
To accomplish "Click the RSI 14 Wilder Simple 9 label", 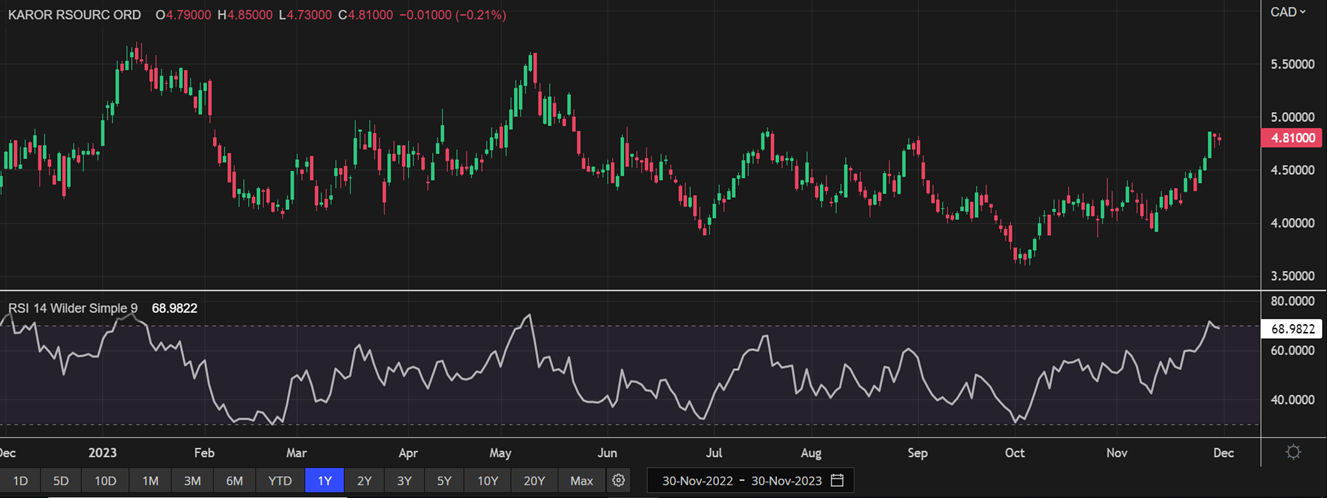I will (x=73, y=309).
